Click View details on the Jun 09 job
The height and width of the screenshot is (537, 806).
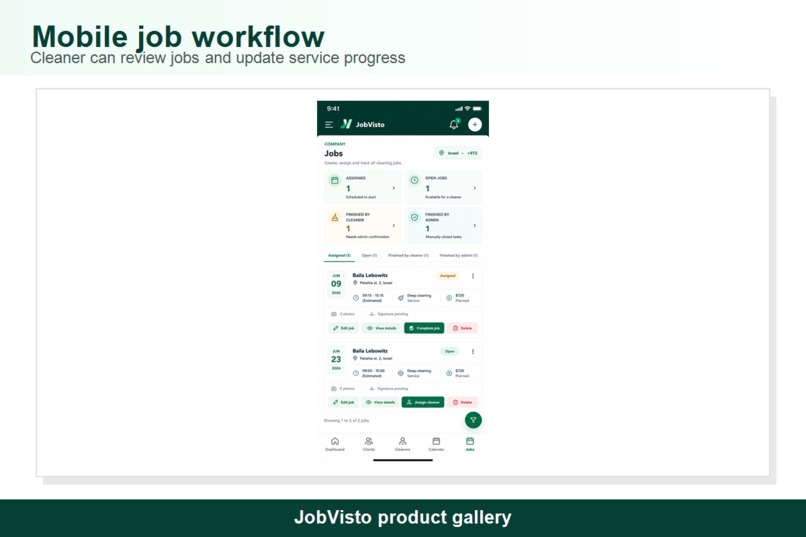pyautogui.click(x=381, y=328)
